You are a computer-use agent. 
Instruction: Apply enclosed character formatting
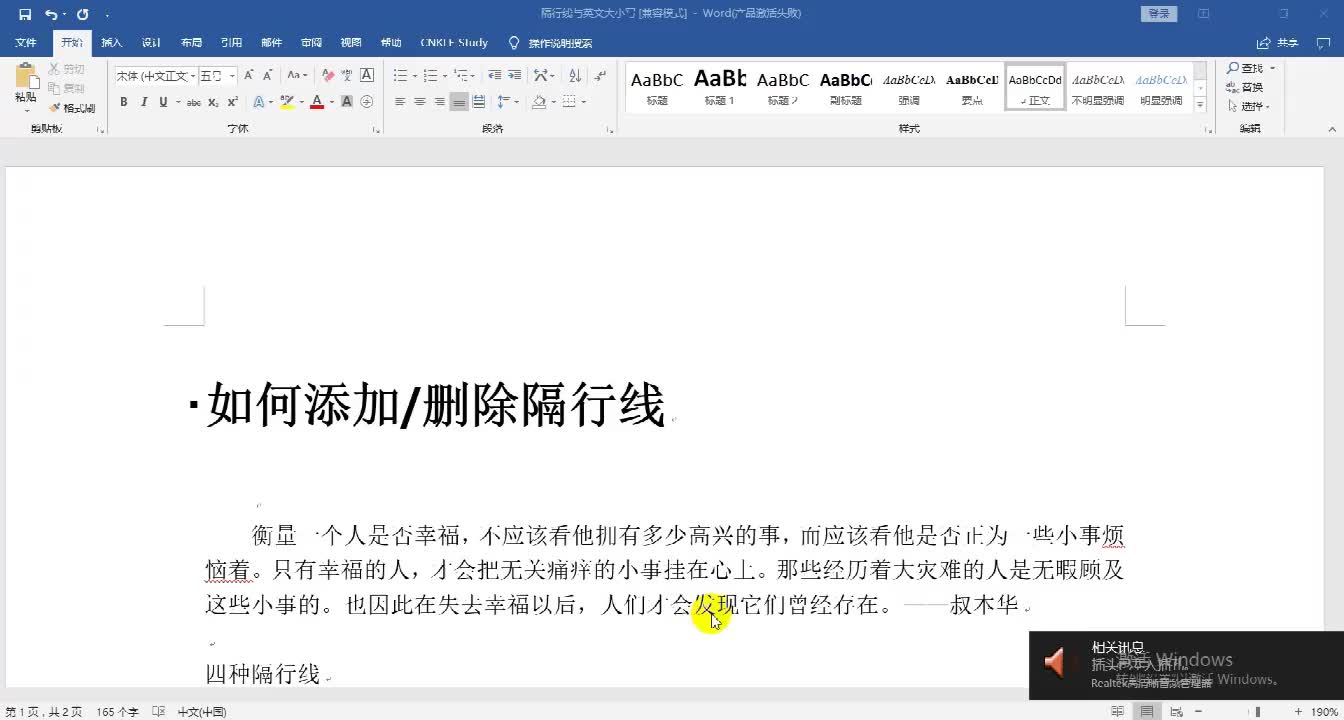[x=367, y=102]
